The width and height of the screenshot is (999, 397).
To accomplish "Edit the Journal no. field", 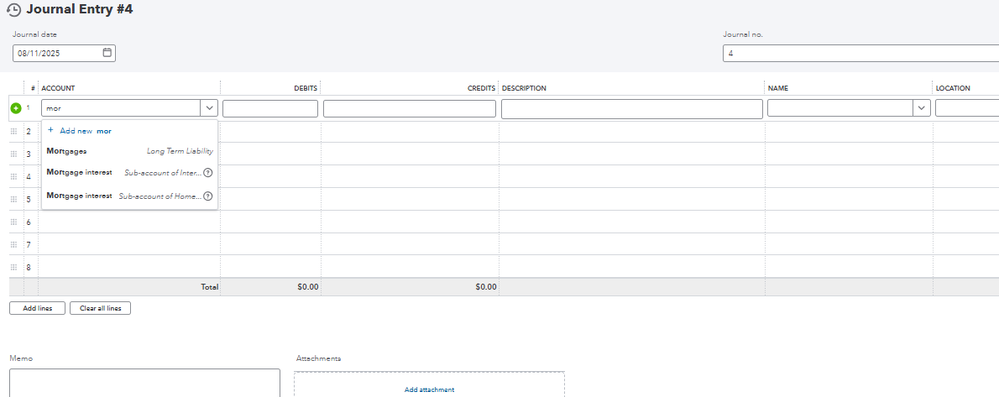I will 861,54.
